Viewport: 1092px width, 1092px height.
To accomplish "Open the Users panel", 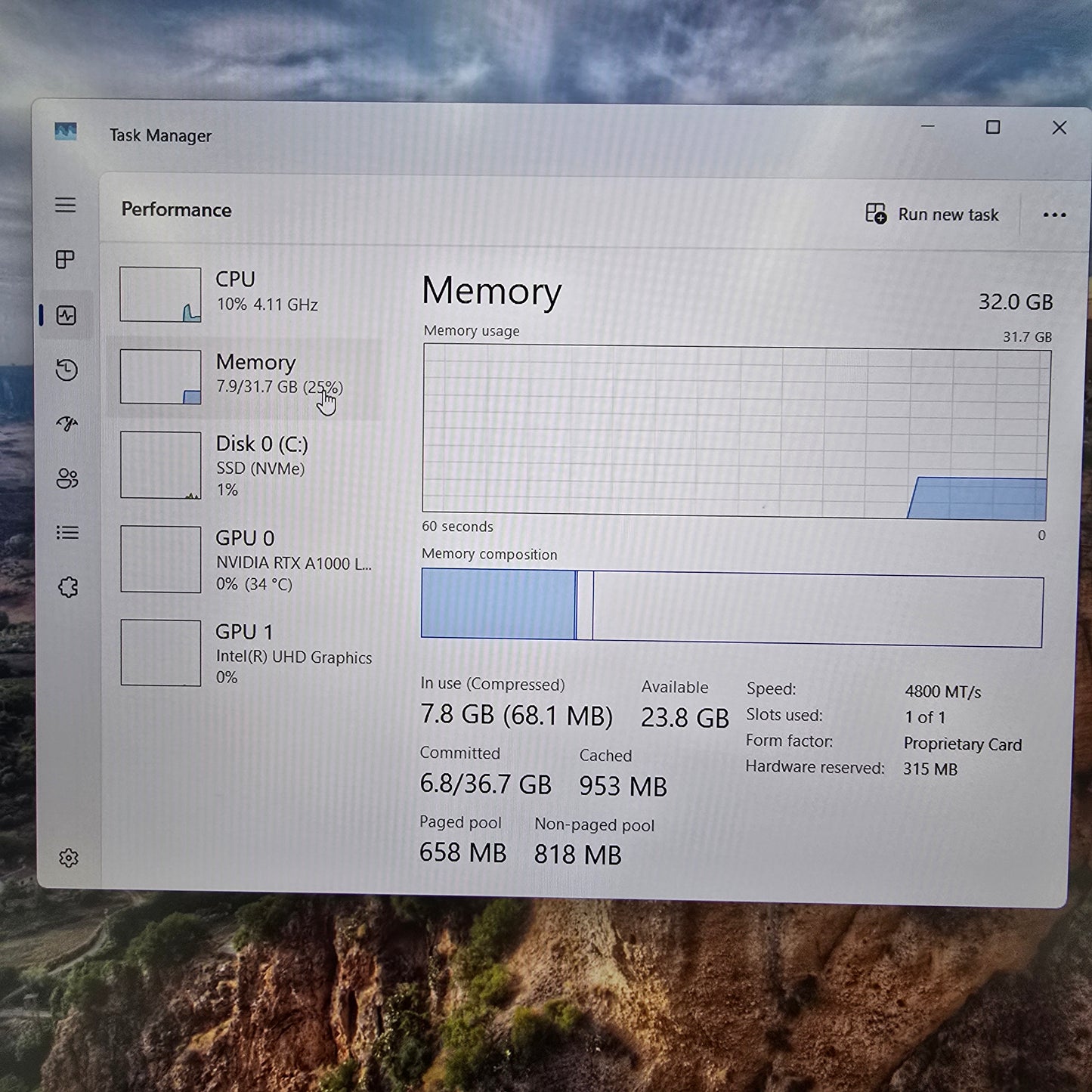I will (x=67, y=478).
